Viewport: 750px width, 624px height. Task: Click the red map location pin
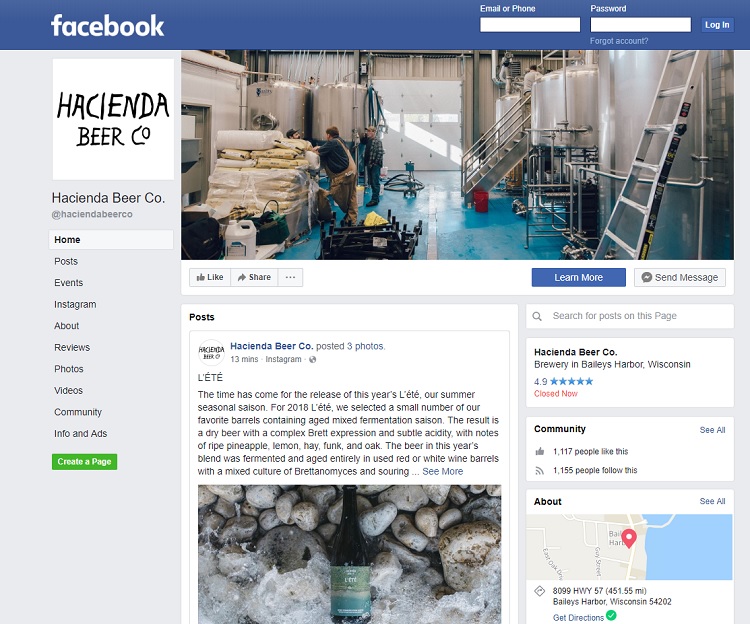[x=629, y=538]
